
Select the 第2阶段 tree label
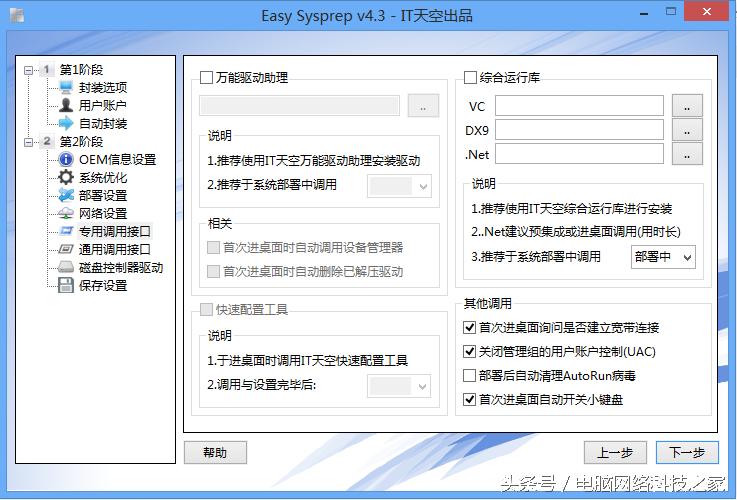[x=81, y=141]
